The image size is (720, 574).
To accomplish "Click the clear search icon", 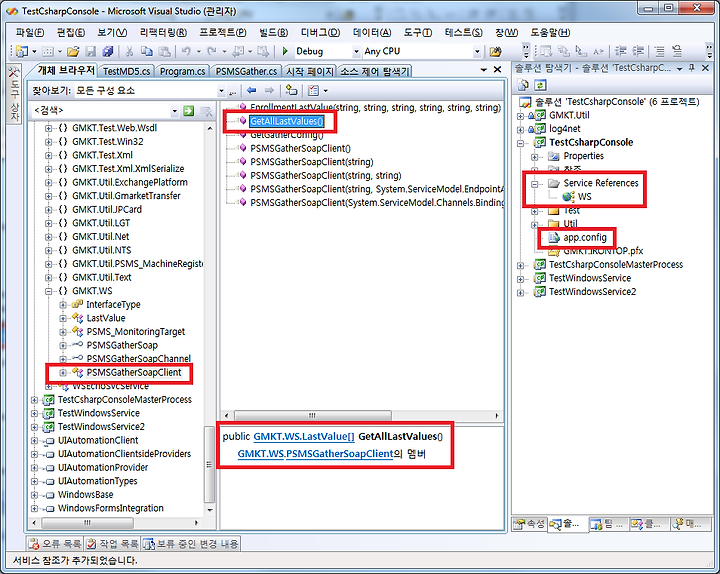I will point(207,111).
